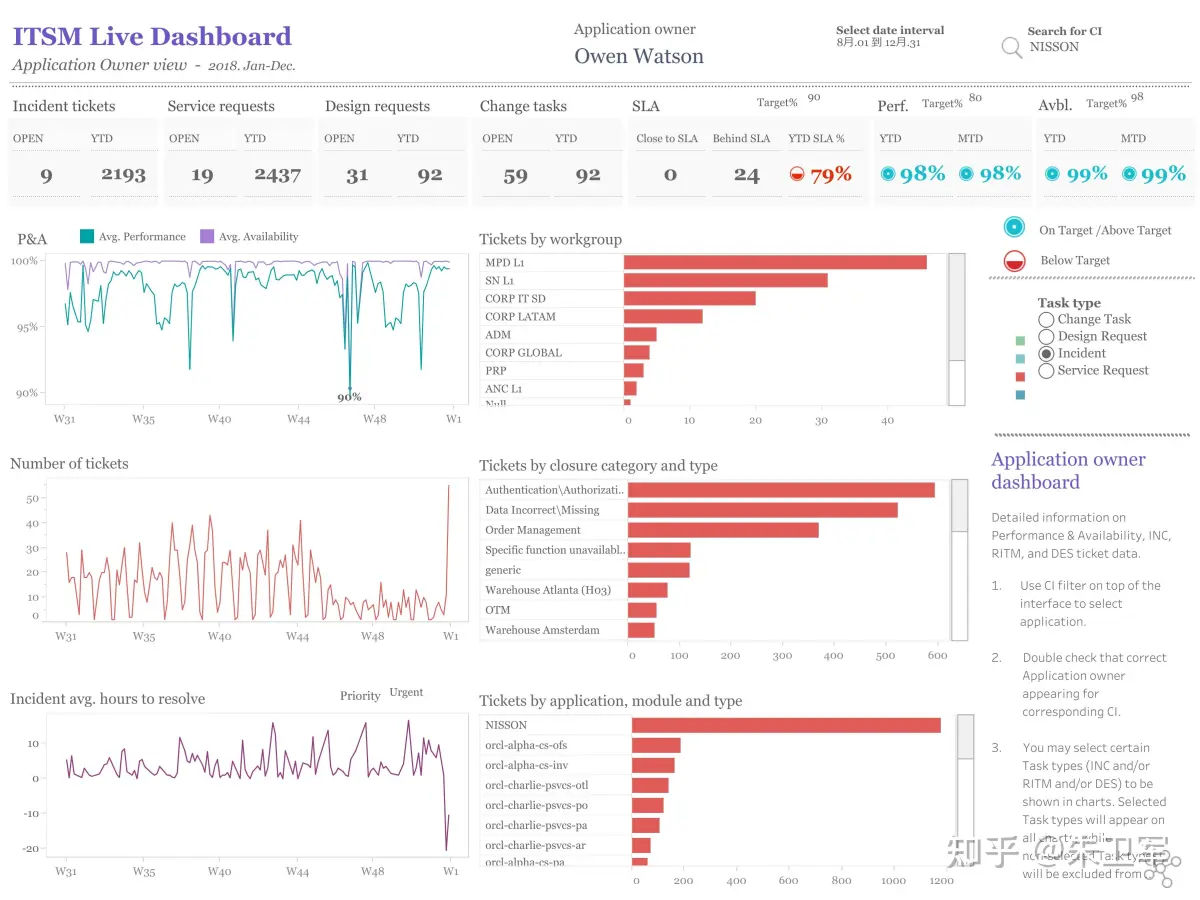
Task: Click the Avg. Performance teal legend swatch
Action: click(x=87, y=237)
